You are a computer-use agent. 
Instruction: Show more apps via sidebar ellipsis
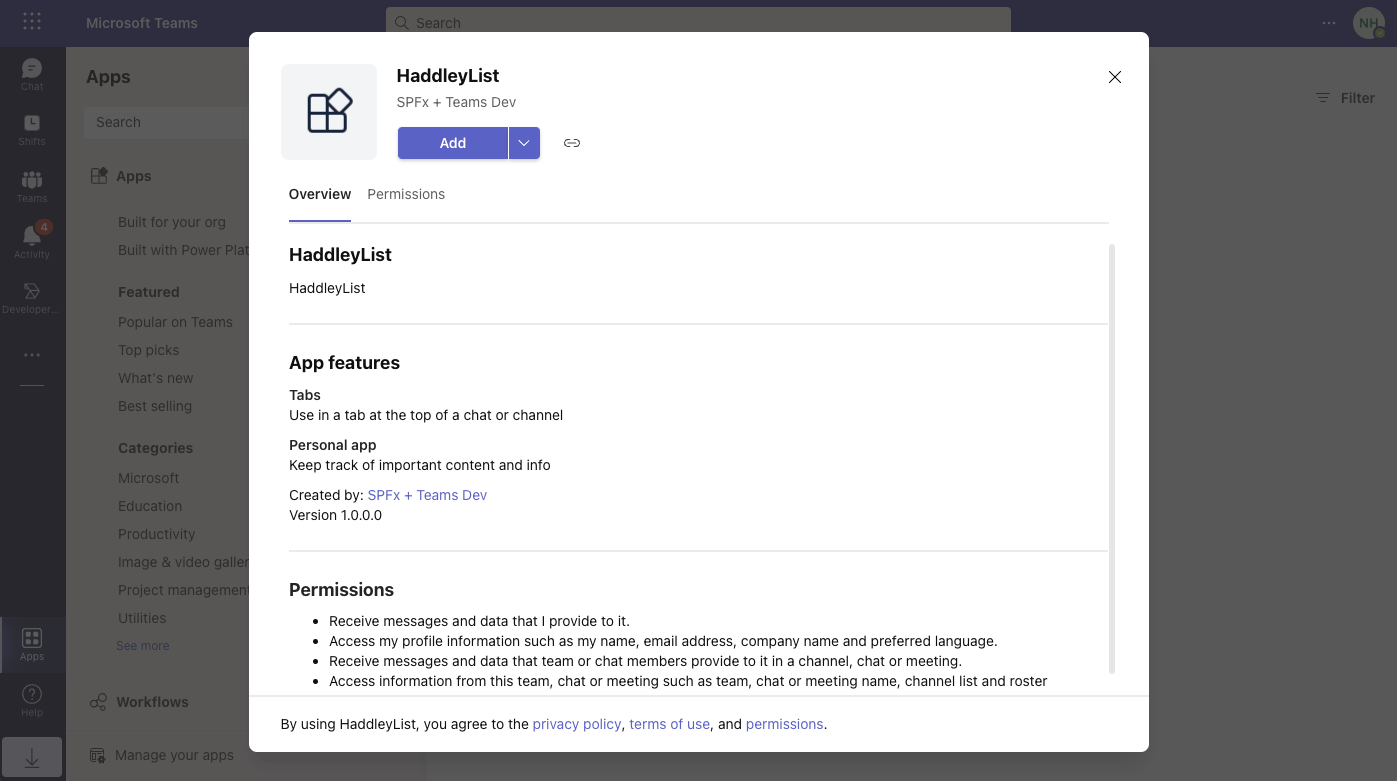pos(32,355)
